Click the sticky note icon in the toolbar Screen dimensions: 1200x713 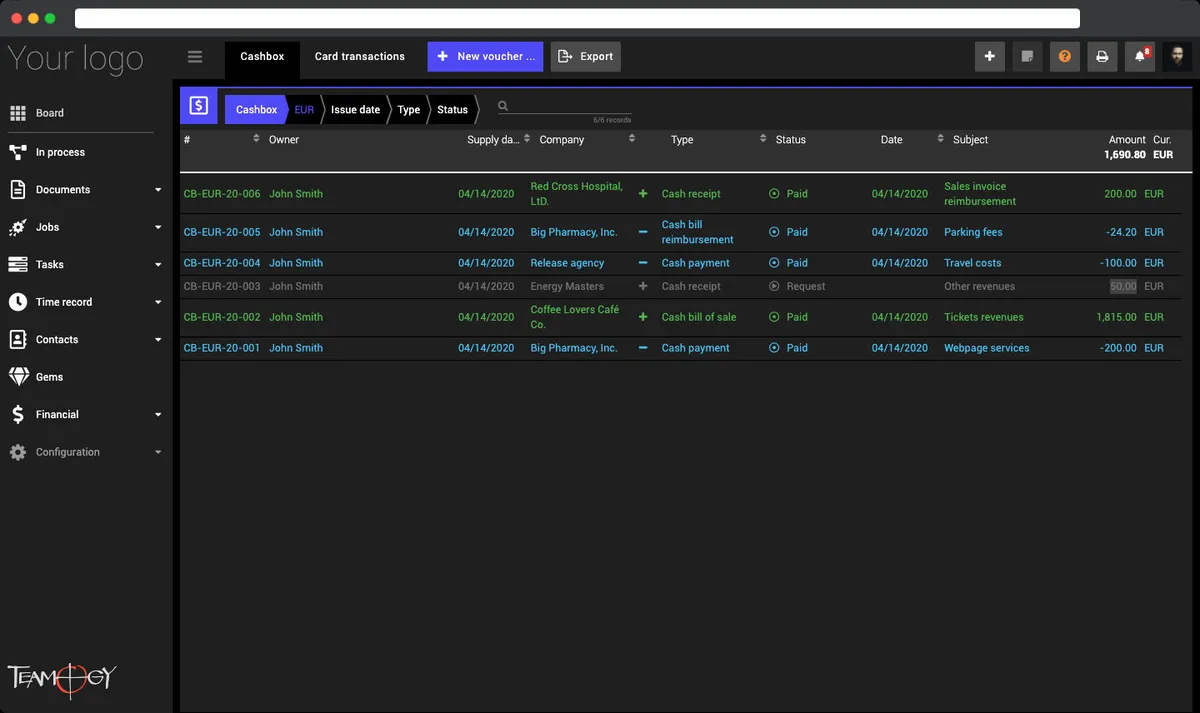click(x=1027, y=56)
